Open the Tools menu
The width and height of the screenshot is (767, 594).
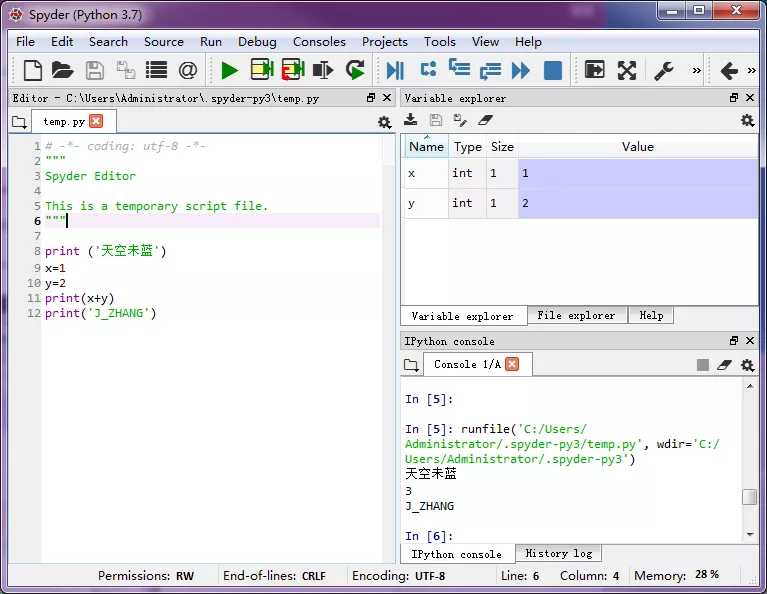440,42
